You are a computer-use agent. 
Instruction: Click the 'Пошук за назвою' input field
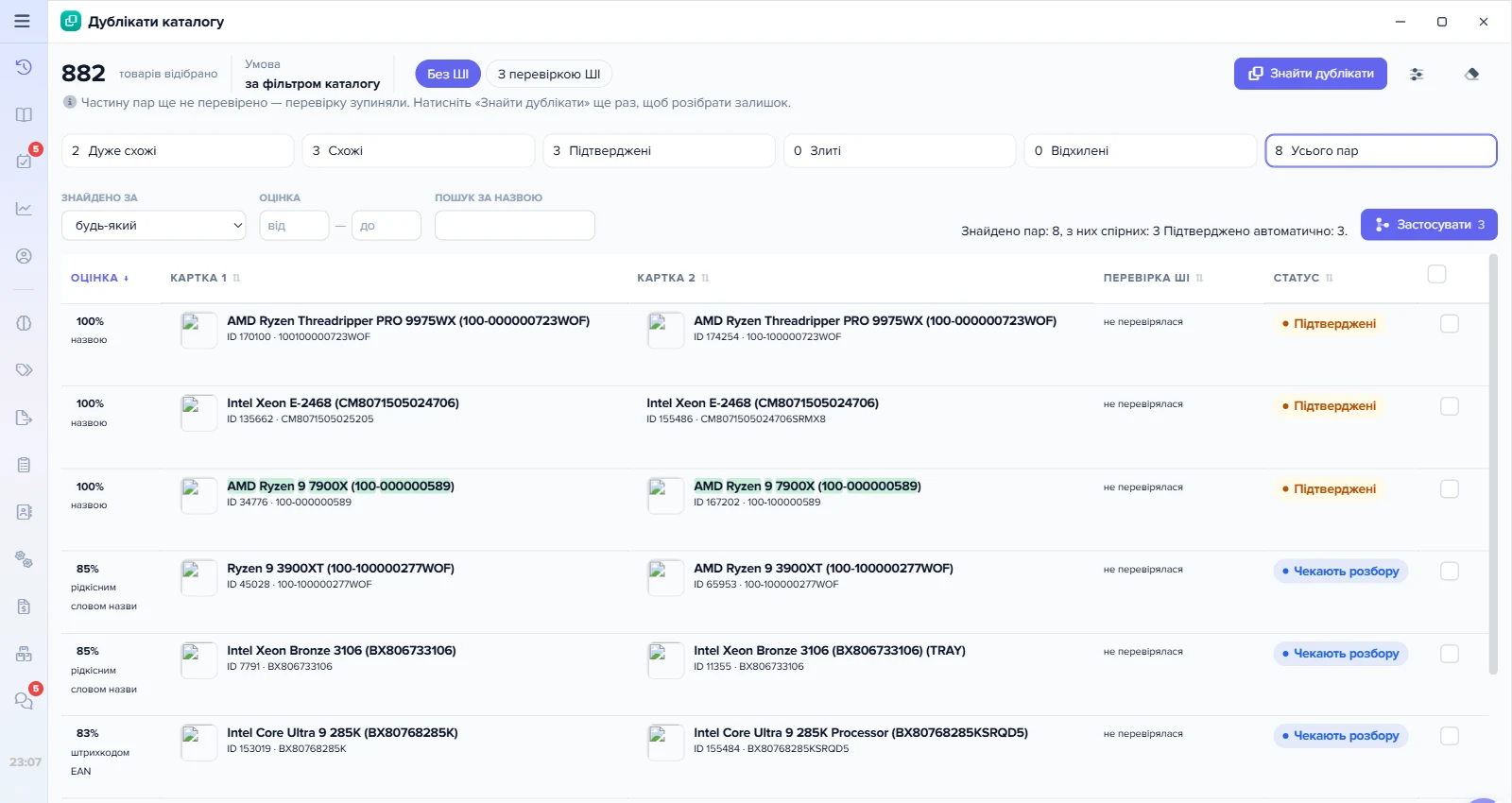pos(515,226)
